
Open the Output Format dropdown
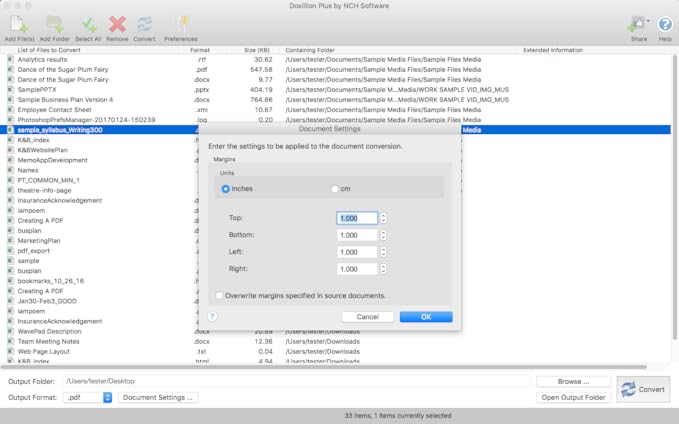pos(107,397)
